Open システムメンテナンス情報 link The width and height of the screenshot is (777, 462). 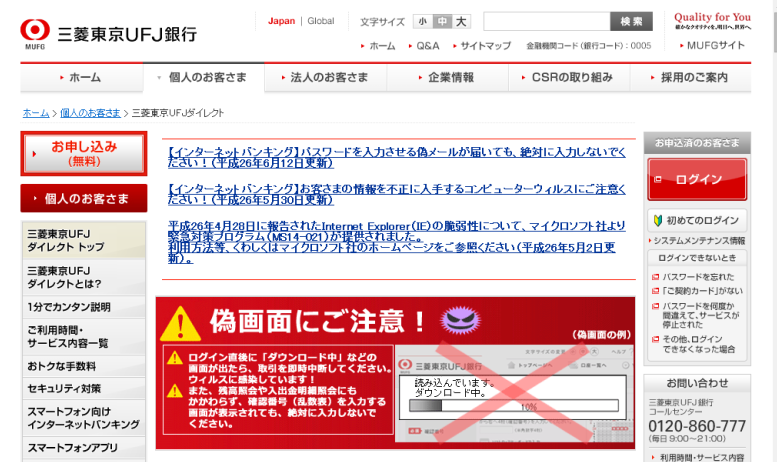[x=698, y=241]
